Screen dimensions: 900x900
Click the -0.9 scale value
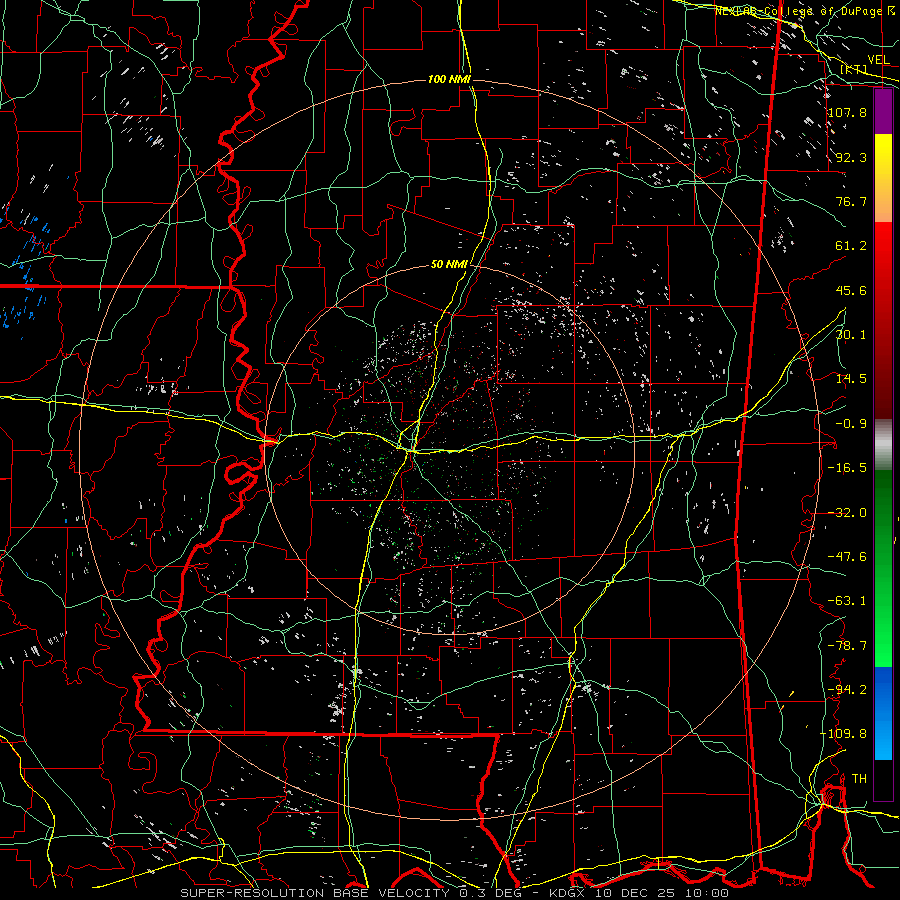point(851,424)
